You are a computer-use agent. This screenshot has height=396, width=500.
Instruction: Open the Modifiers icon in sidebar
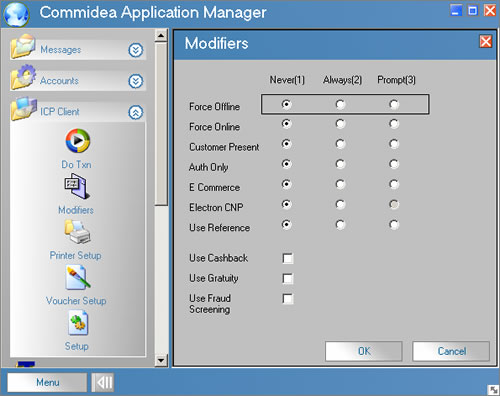[x=77, y=186]
